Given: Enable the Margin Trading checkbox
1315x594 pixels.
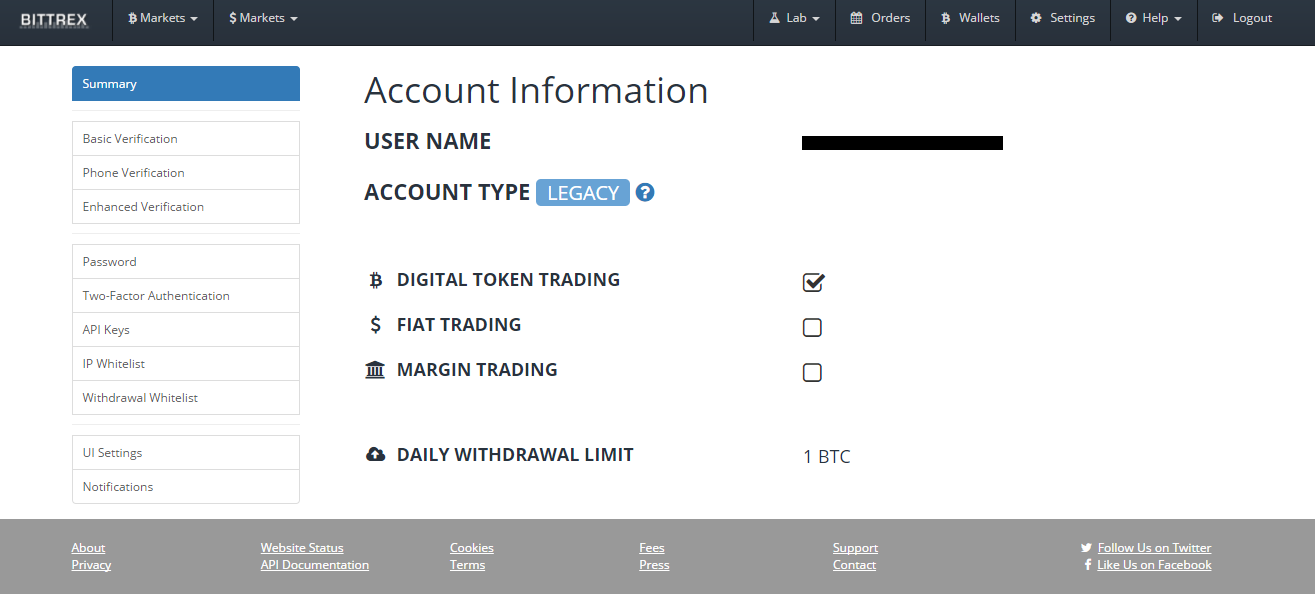Looking at the screenshot, I should click(812, 372).
